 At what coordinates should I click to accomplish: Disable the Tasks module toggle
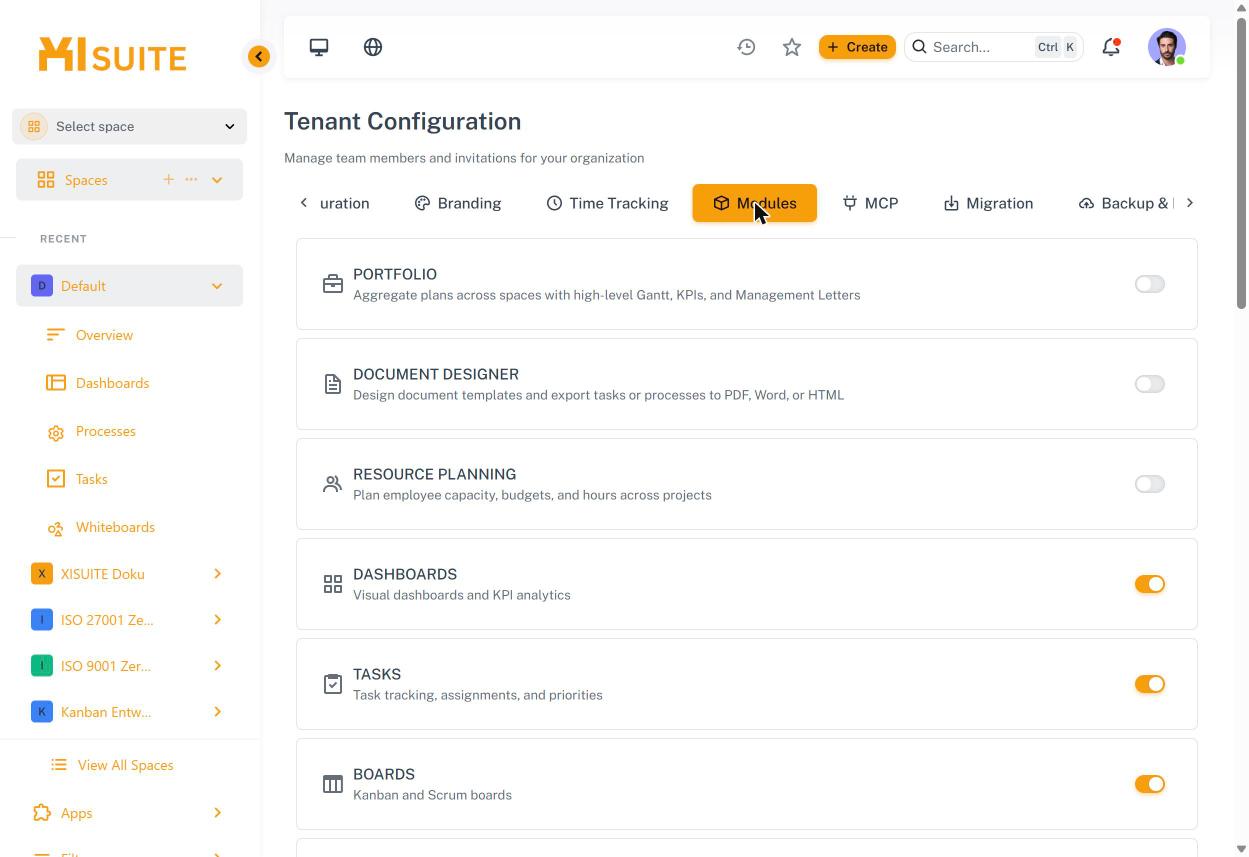click(x=1150, y=684)
